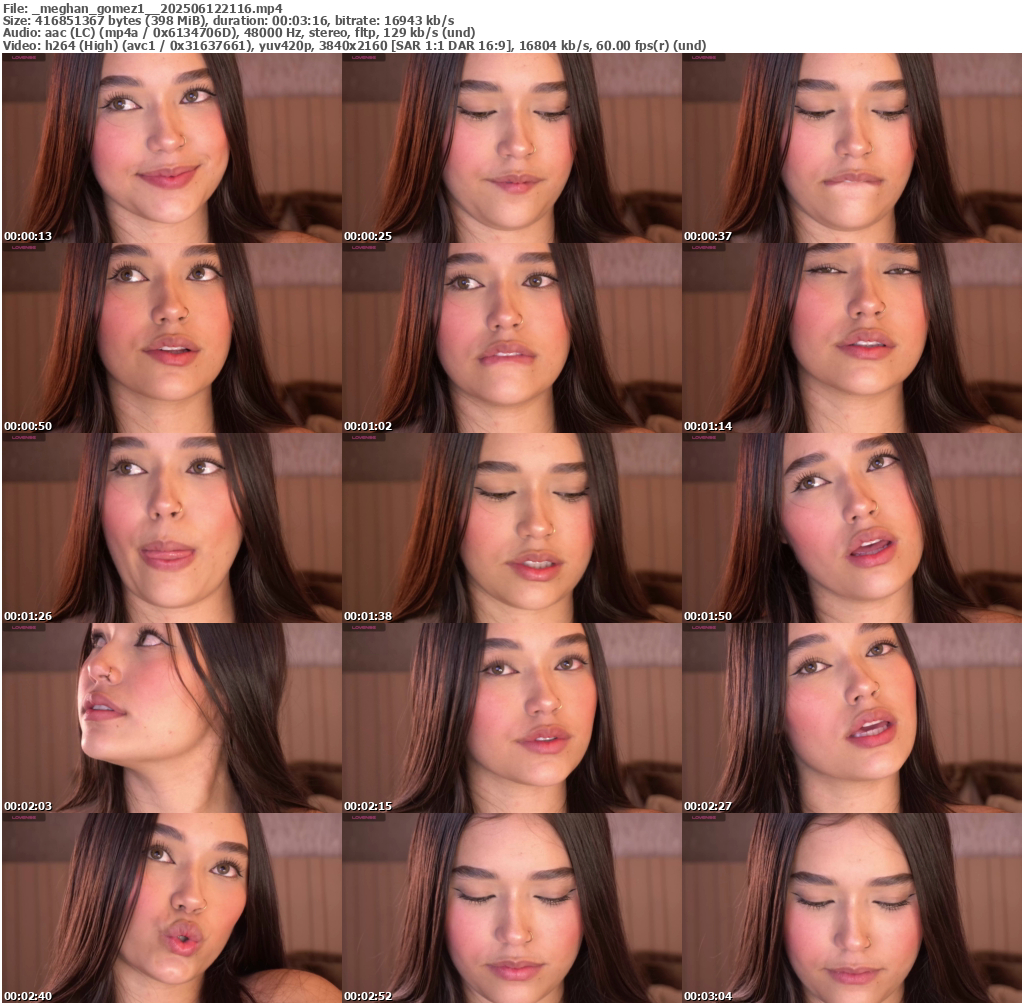Click the thumbnail timestamped 00:00:25

[x=512, y=148]
